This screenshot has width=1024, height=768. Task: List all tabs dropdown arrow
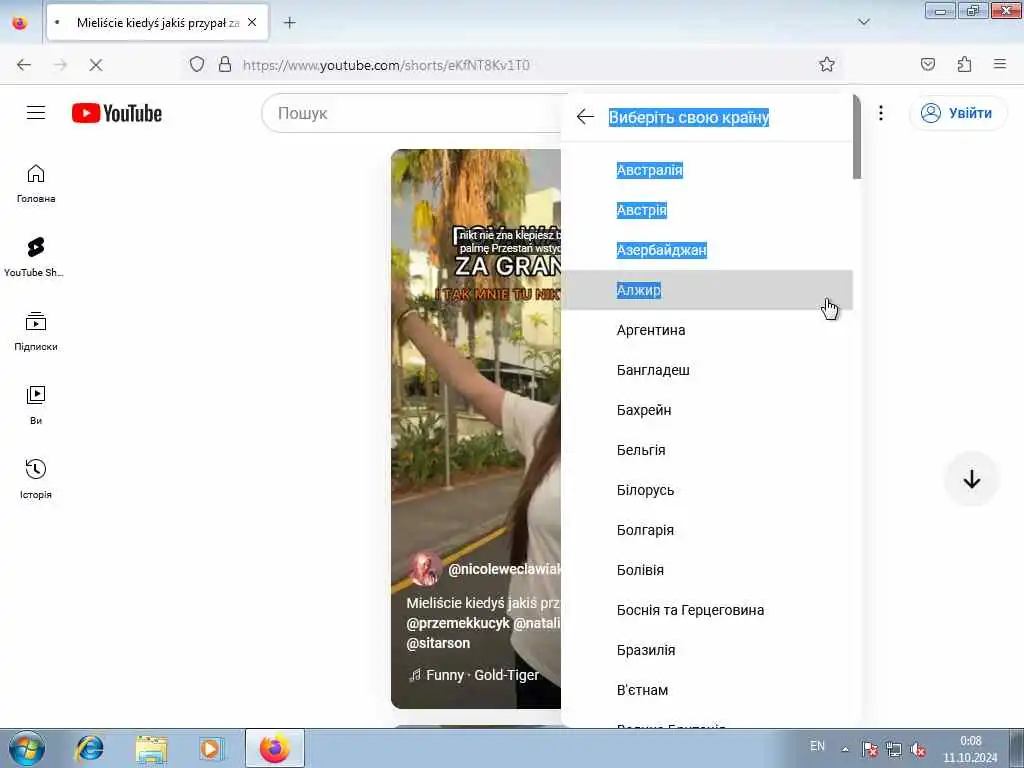[864, 22]
